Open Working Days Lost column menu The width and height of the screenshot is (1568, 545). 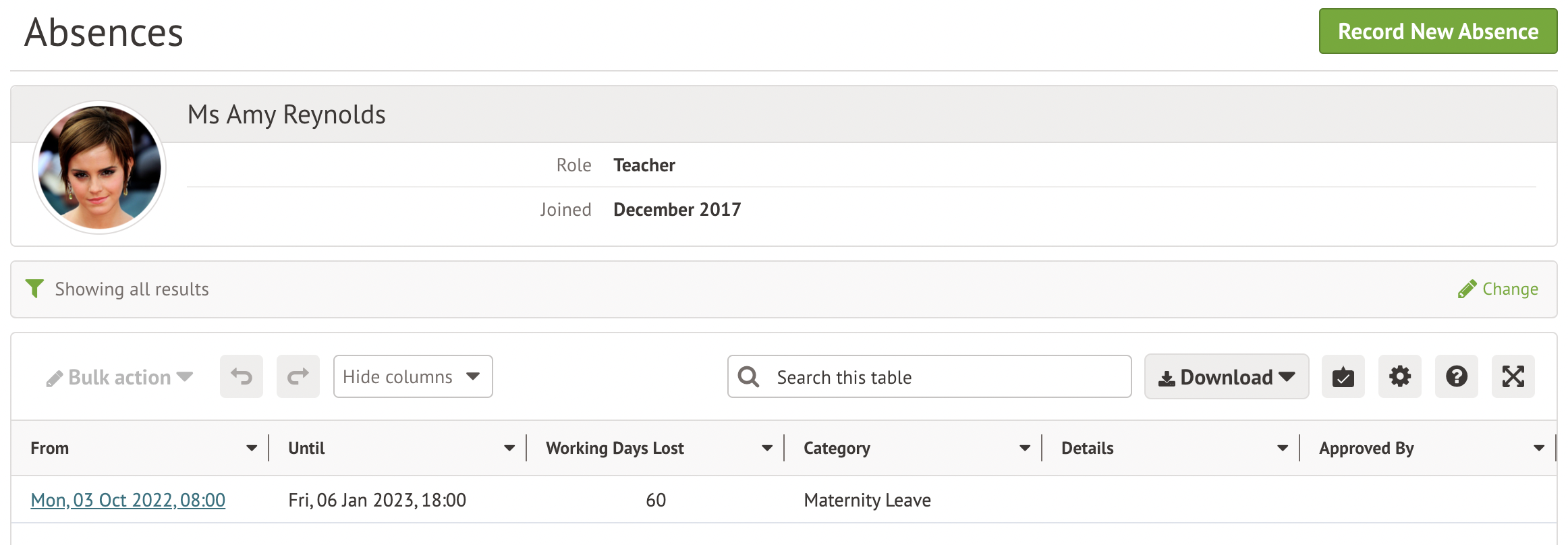[767, 448]
